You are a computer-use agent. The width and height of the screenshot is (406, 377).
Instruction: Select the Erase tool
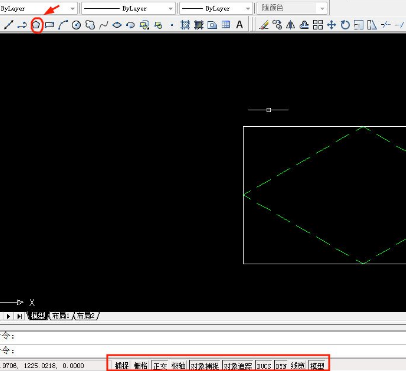264,25
